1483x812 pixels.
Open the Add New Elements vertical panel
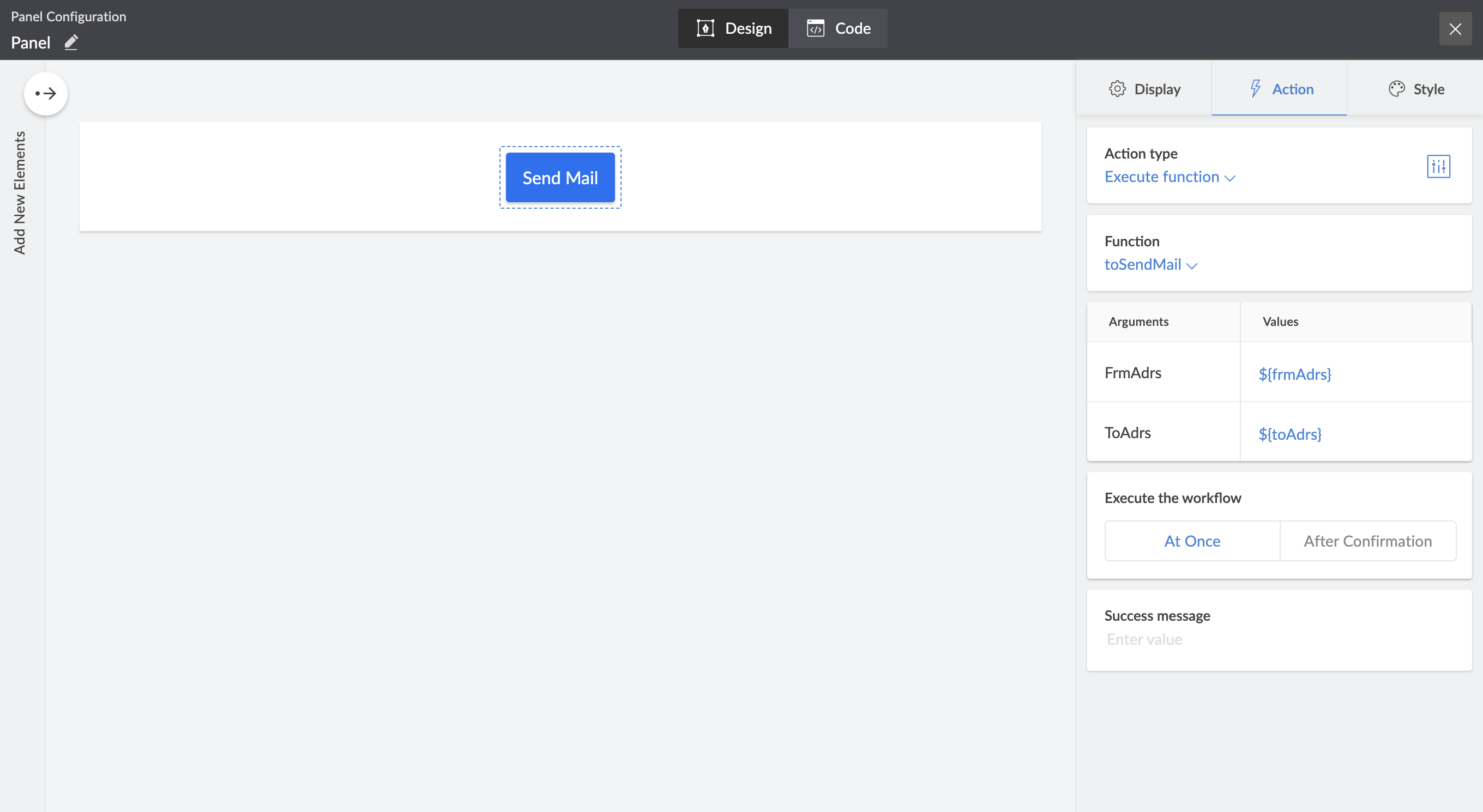coord(20,193)
